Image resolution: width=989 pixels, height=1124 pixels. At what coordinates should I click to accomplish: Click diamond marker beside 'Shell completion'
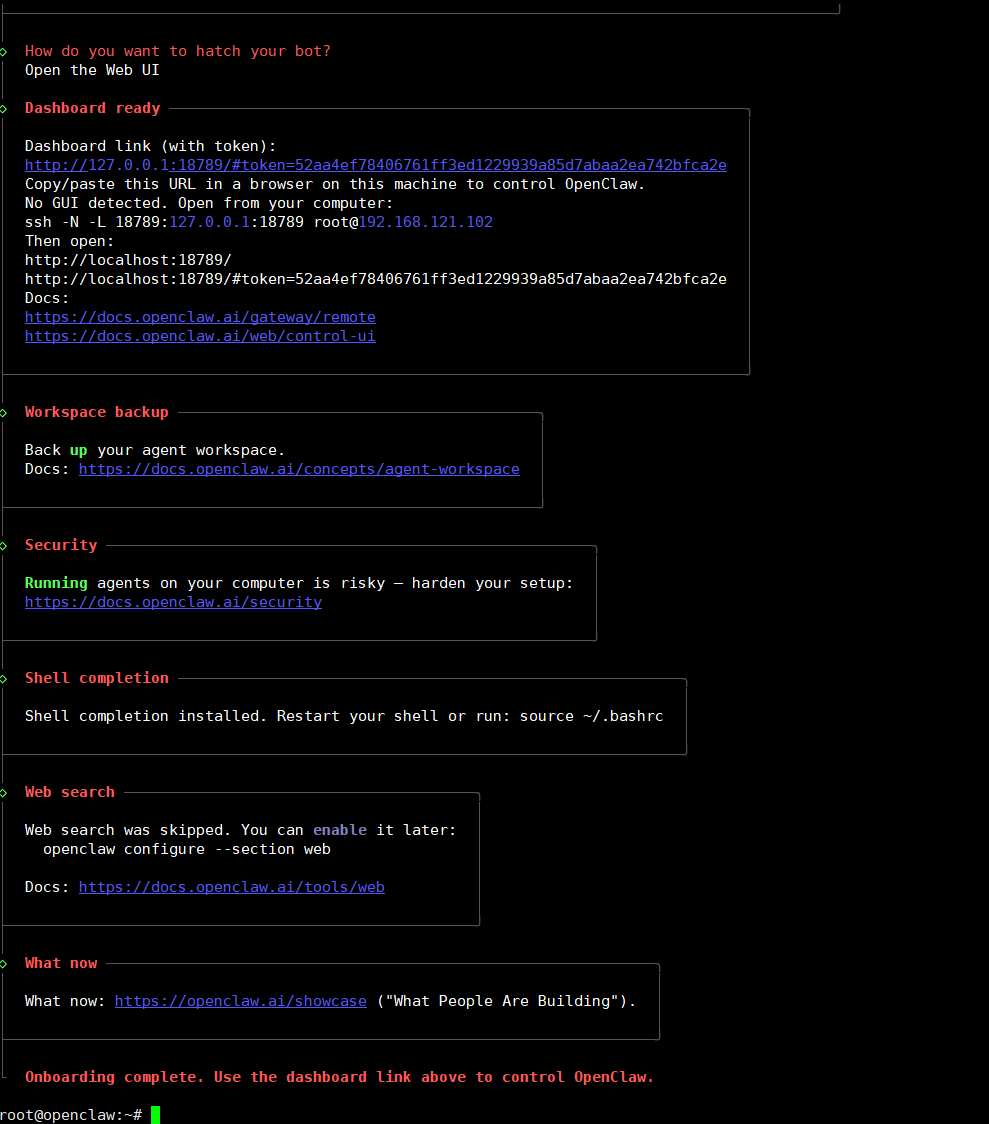pyautogui.click(x=4, y=679)
